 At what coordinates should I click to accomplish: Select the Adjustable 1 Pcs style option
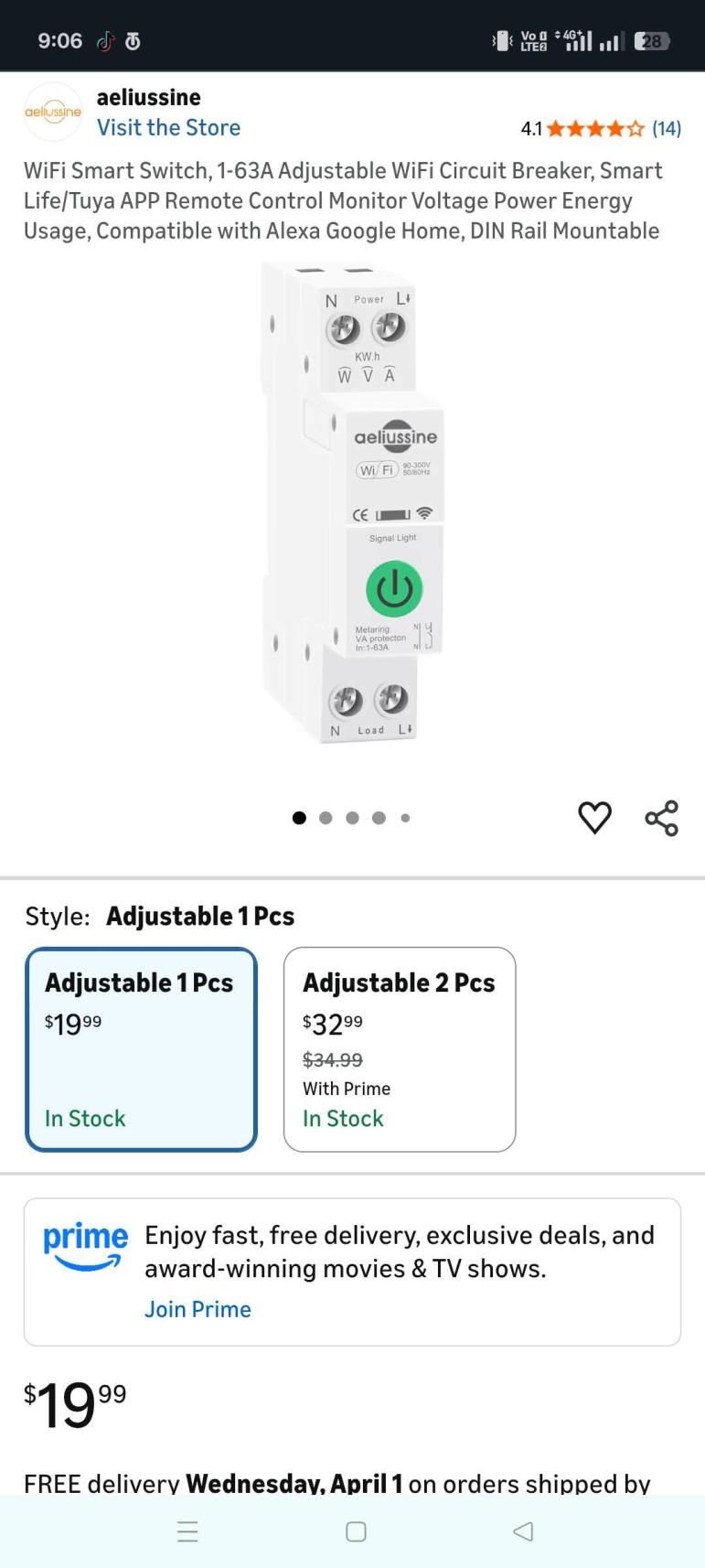141,1048
